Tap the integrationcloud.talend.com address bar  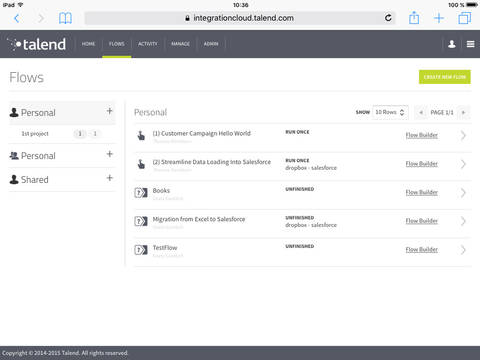[240, 18]
